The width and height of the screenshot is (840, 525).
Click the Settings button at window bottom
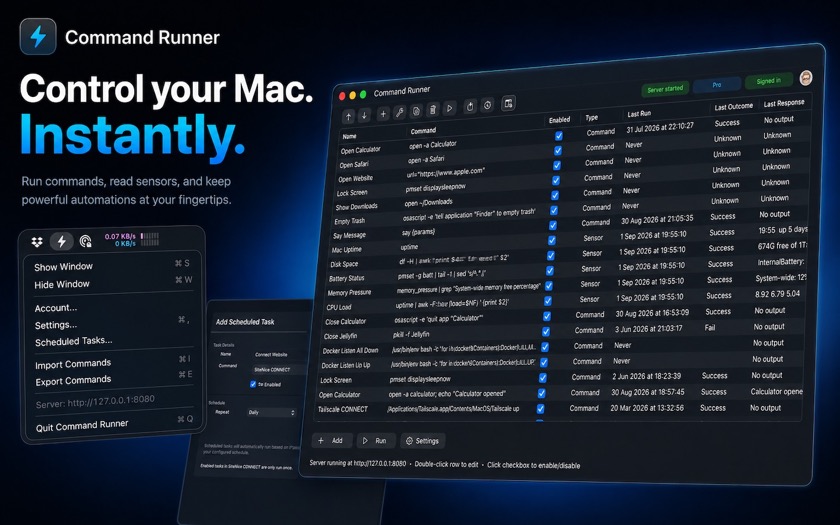(x=423, y=441)
